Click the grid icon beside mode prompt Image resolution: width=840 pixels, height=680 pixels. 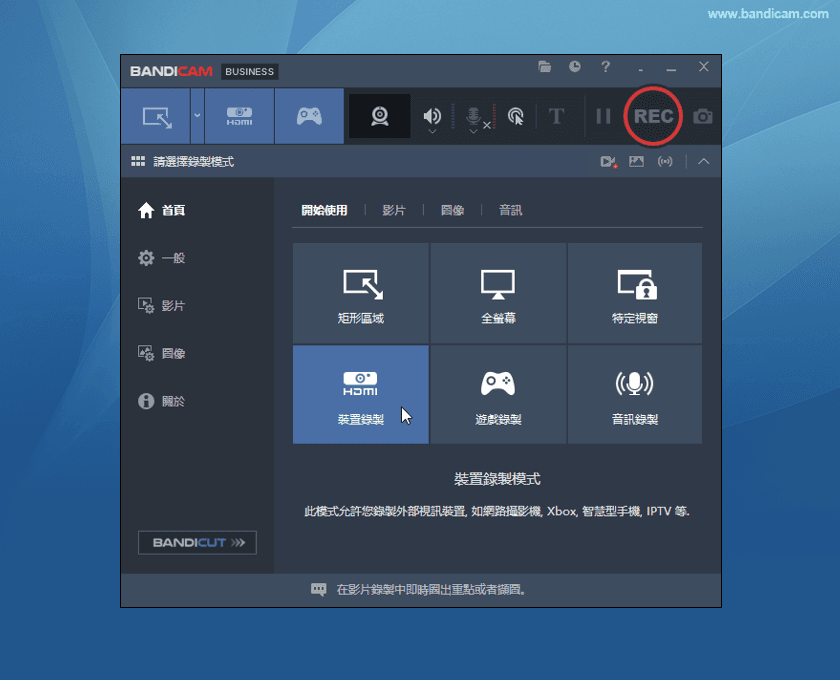[138, 161]
